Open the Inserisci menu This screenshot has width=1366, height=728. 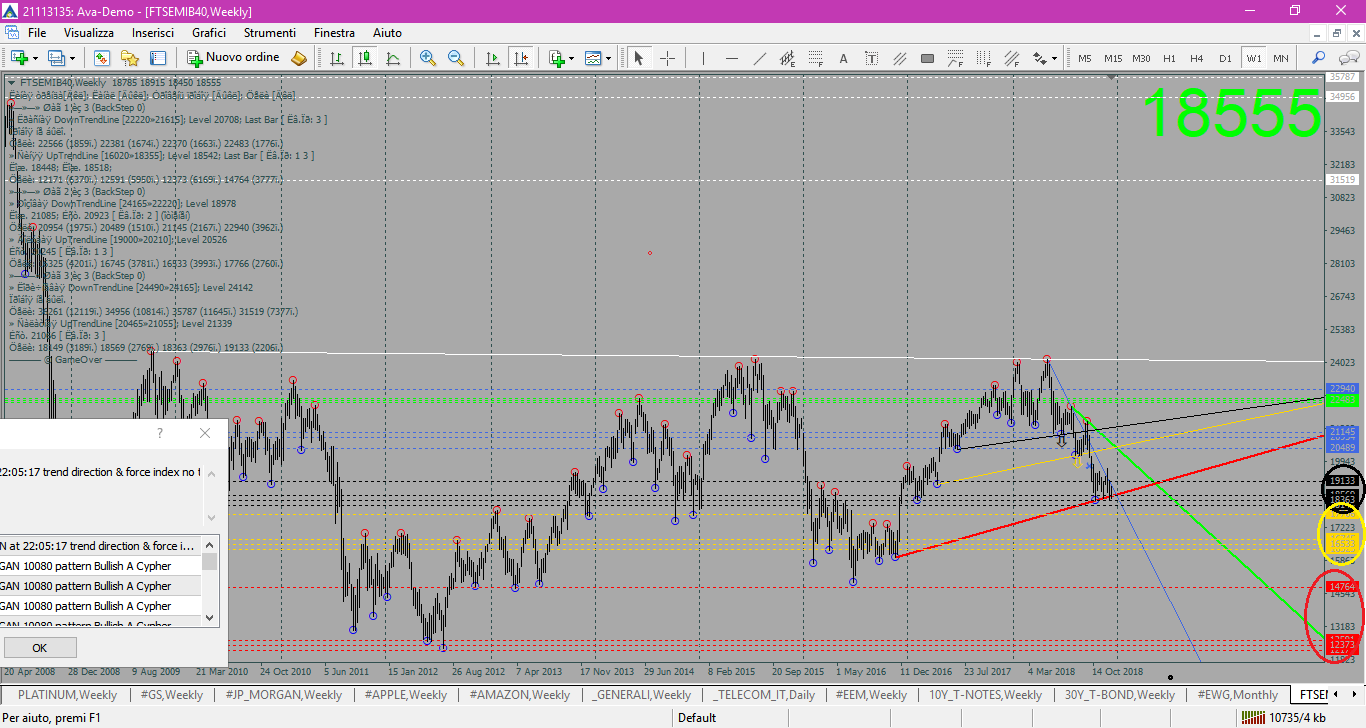coord(153,33)
